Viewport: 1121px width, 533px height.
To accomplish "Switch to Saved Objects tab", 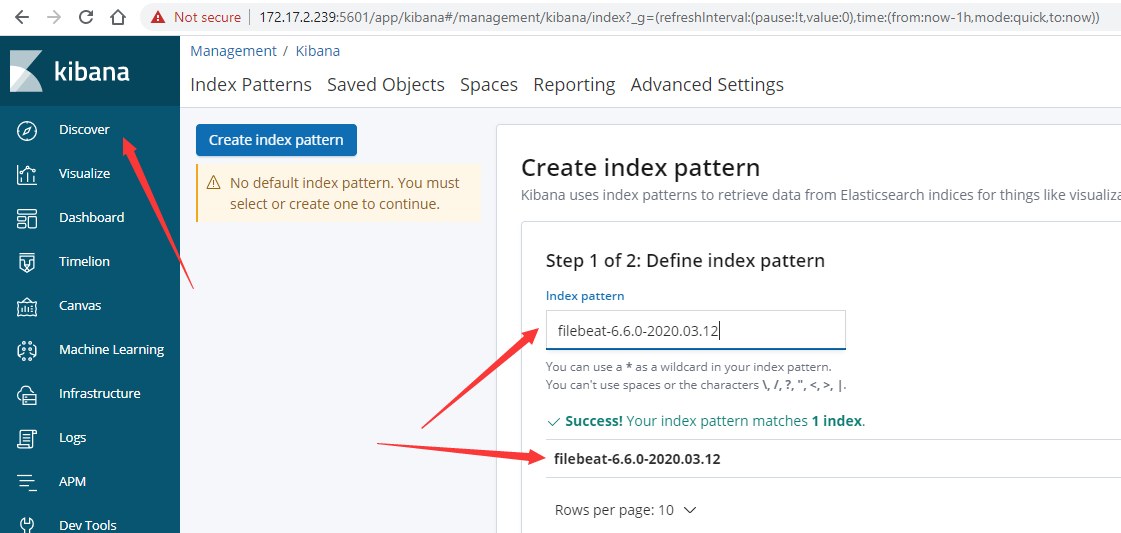I will (x=386, y=84).
